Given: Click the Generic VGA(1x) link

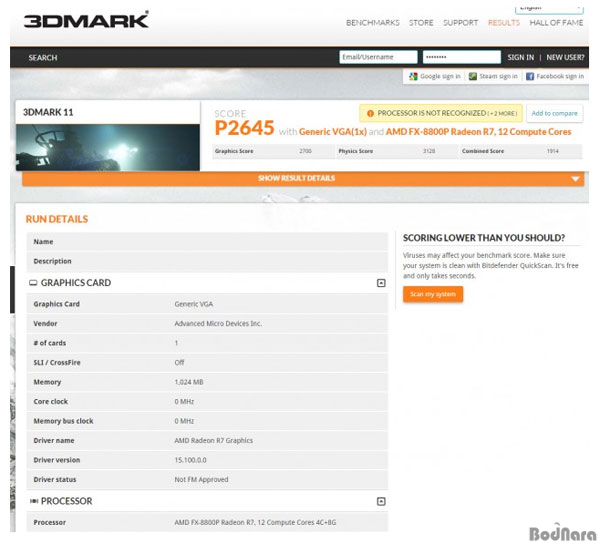Looking at the screenshot, I should click(x=333, y=132).
